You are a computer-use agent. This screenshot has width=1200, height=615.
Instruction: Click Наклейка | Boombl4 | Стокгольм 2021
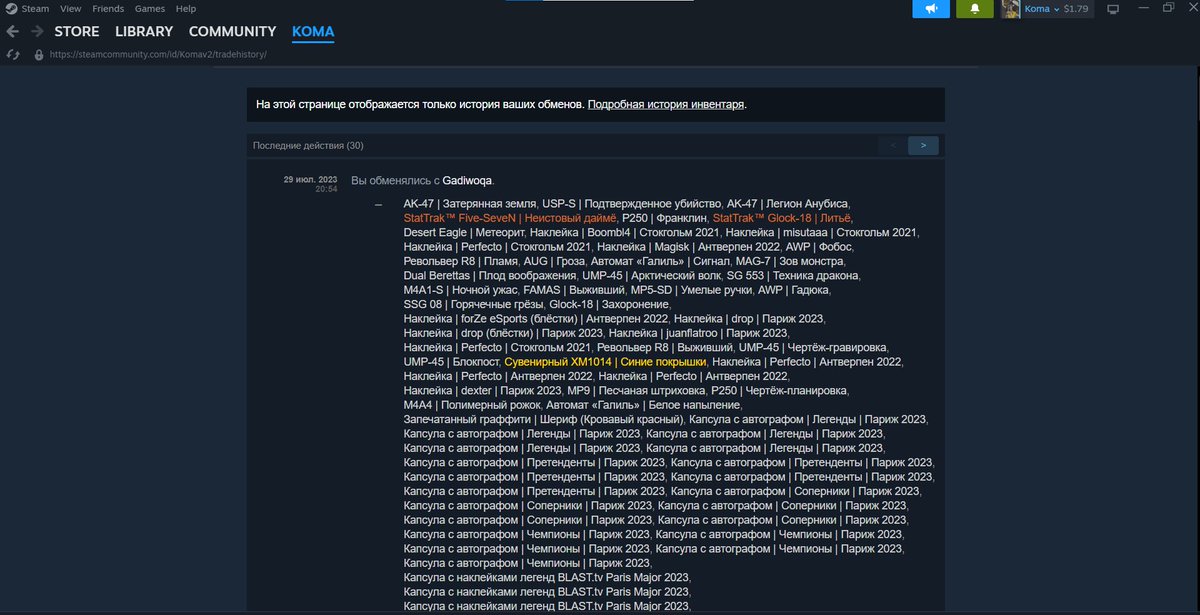(x=624, y=233)
